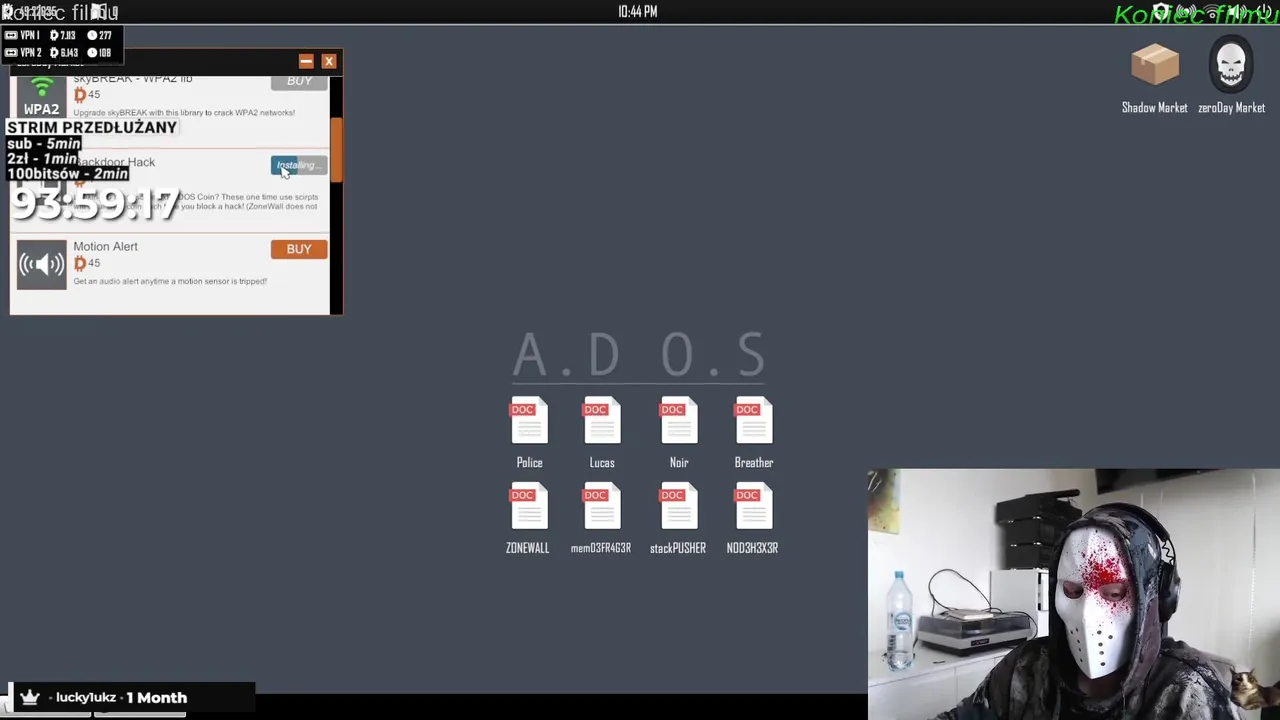Click the Motion Alert description text
Viewport: 1280px width, 720px height.
[x=170, y=281]
